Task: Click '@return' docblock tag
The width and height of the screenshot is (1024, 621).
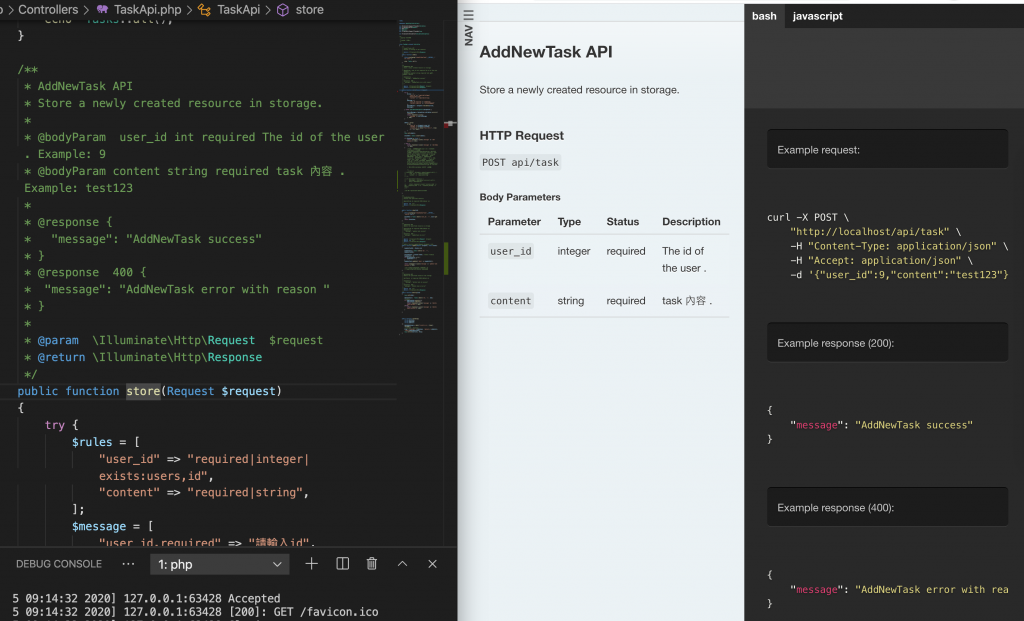Action: point(61,357)
